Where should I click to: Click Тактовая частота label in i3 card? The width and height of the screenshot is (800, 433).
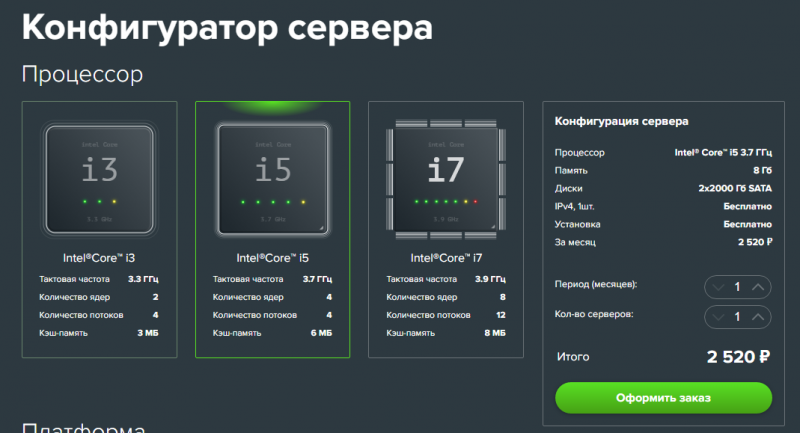tap(74, 279)
